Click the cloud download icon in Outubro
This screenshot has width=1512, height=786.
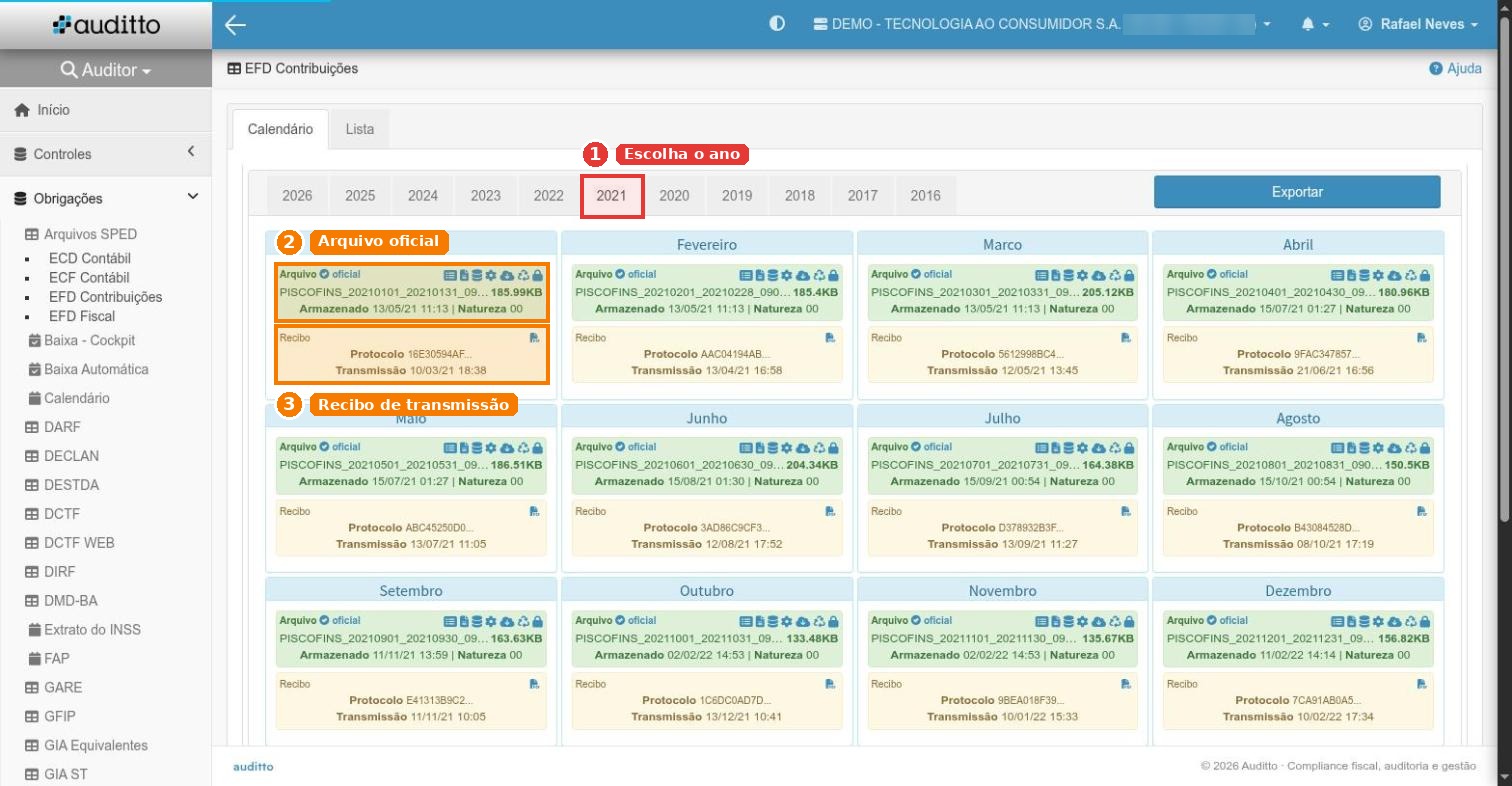(802, 620)
